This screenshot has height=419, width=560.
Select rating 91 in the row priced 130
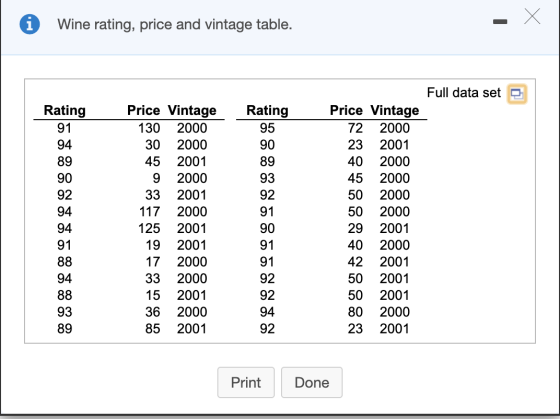pyautogui.click(x=64, y=128)
